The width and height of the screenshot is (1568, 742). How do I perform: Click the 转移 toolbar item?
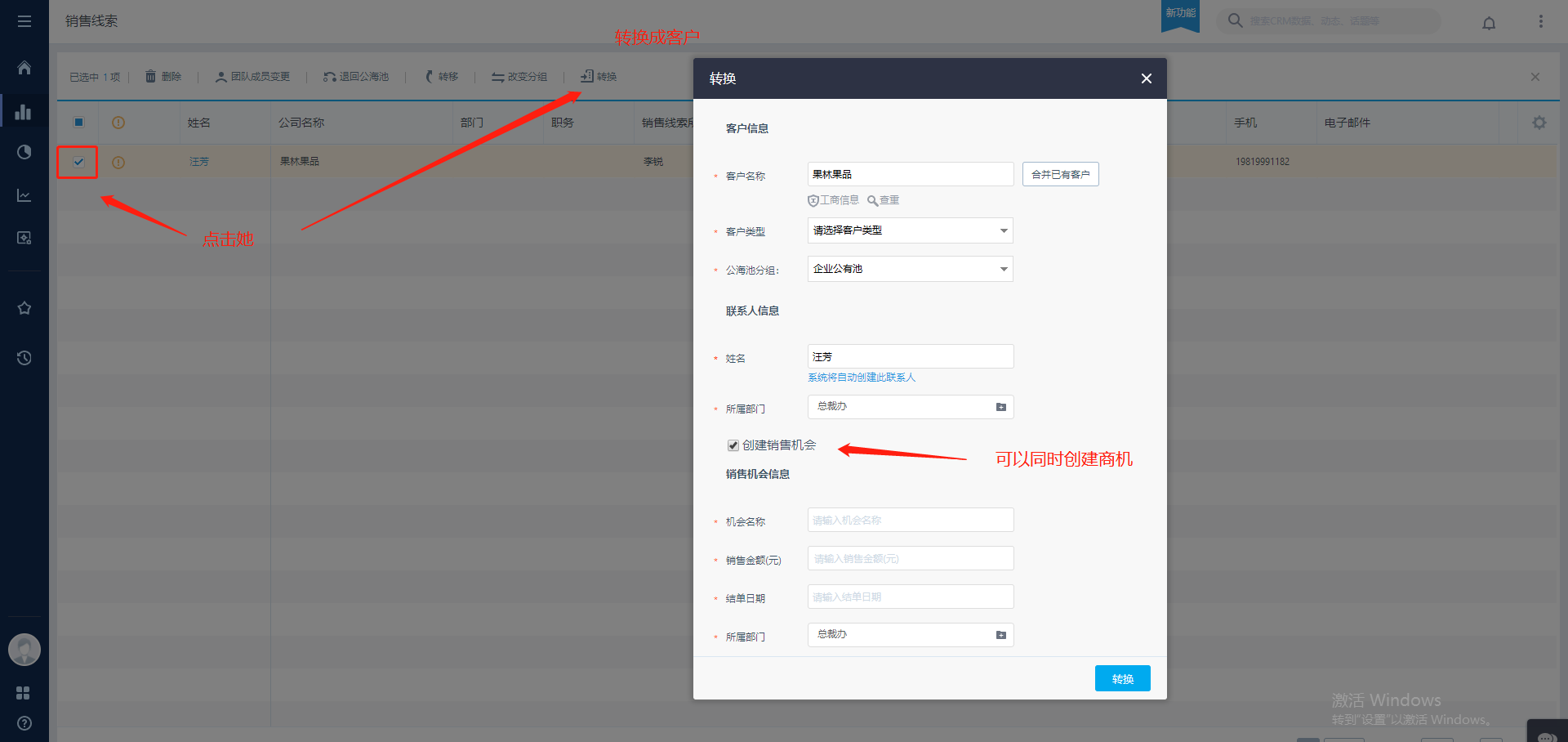click(x=442, y=77)
